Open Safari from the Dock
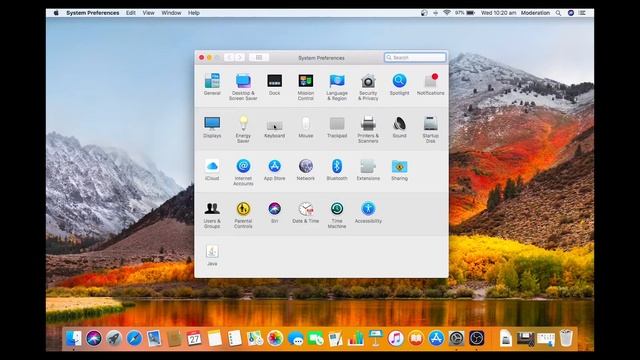This screenshot has height=360, width=640. point(134,338)
